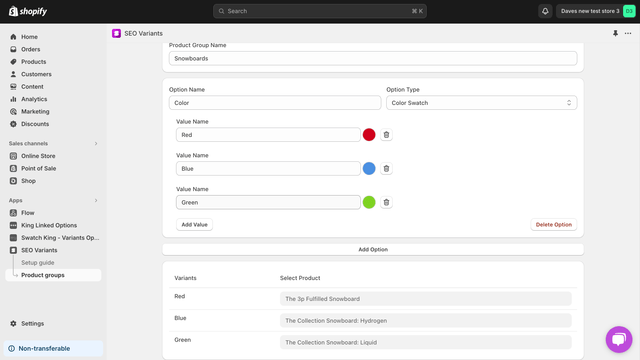
Task: Focus the top Search field
Action: coord(320,11)
